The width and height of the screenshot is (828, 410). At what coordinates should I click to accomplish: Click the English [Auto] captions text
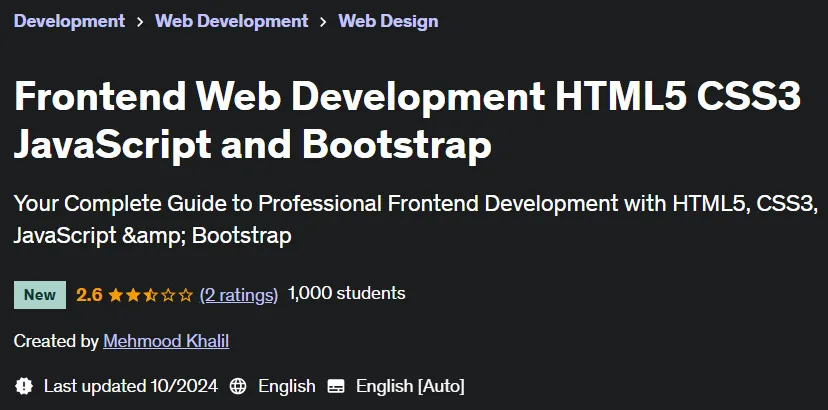pyautogui.click(x=410, y=386)
